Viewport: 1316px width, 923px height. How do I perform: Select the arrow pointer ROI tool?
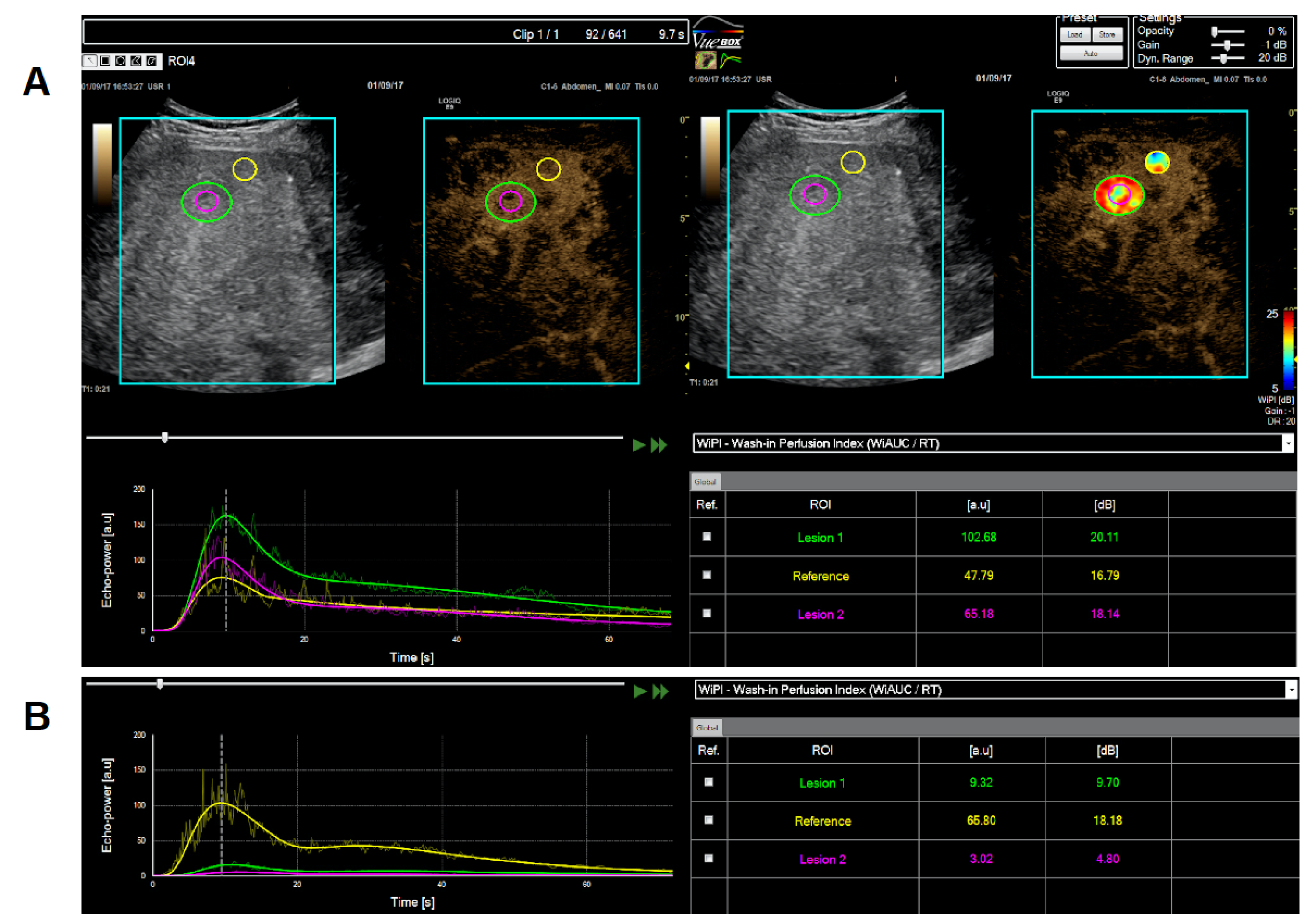coord(90,61)
